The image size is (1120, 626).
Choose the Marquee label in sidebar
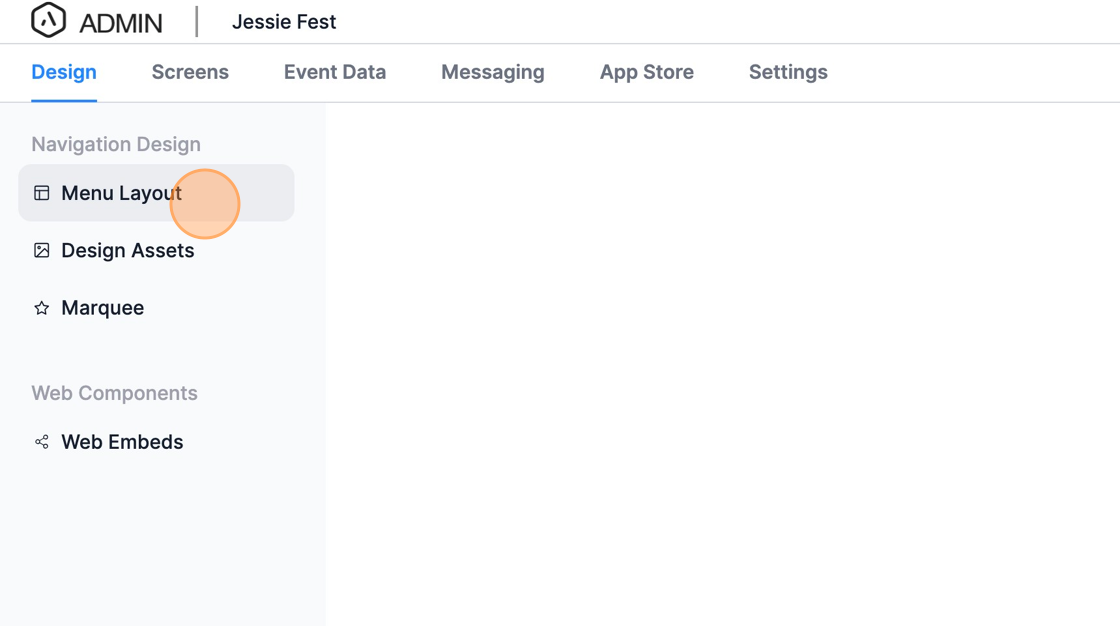point(103,308)
